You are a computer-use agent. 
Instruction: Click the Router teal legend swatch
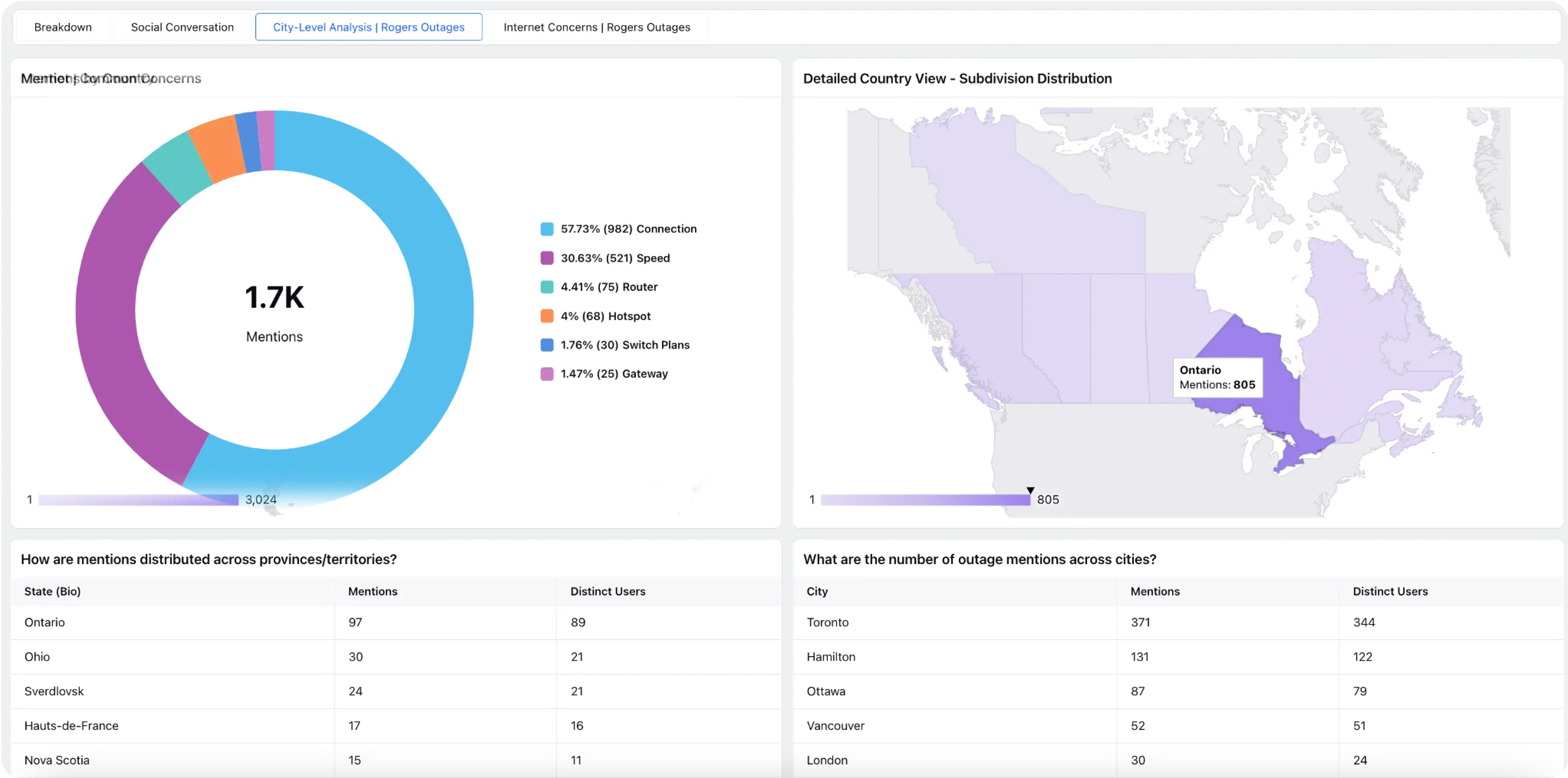click(547, 287)
